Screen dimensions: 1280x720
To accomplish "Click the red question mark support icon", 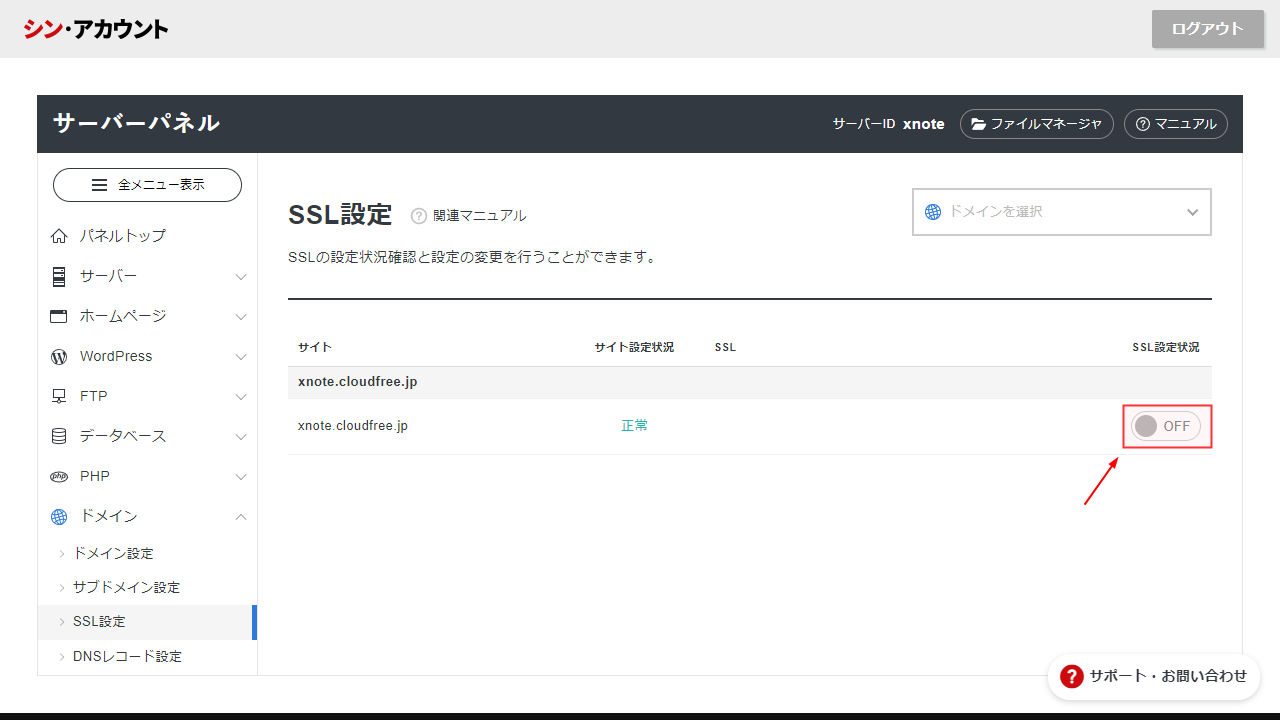I will coord(1072,677).
